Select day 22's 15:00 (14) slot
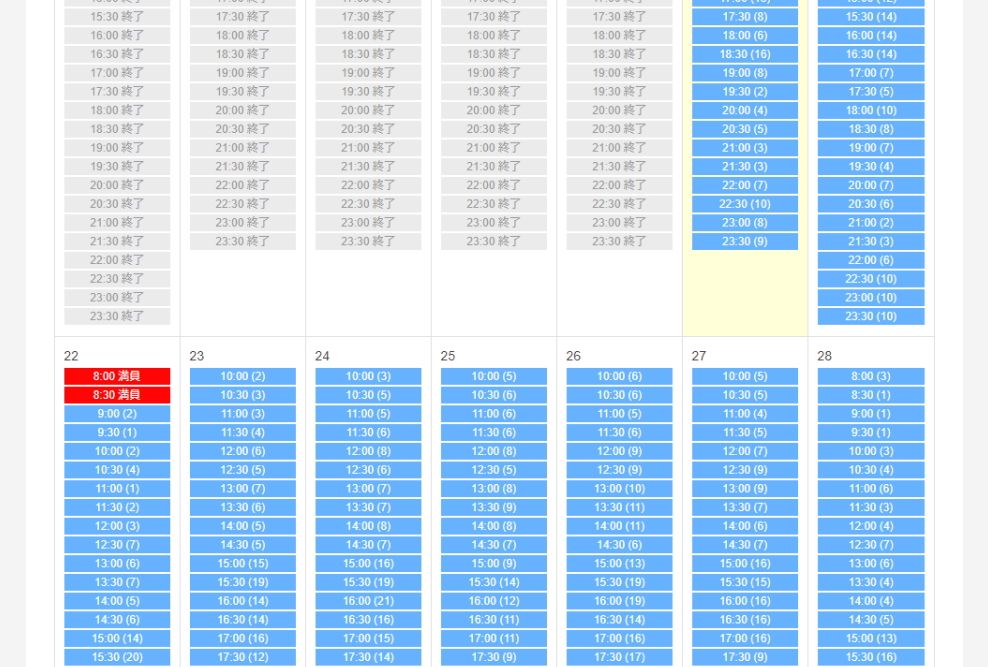This screenshot has height=667, width=988. point(117,638)
